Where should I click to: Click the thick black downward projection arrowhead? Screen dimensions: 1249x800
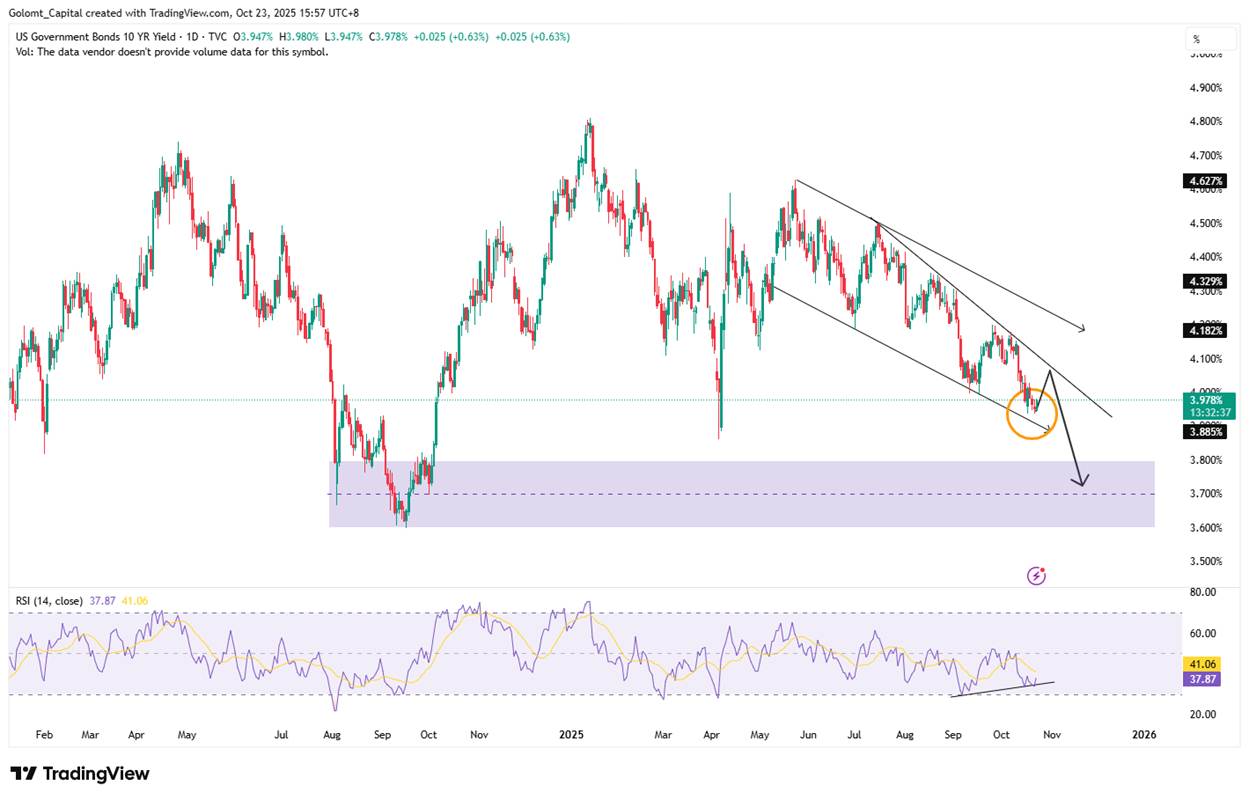pyautogui.click(x=1079, y=482)
